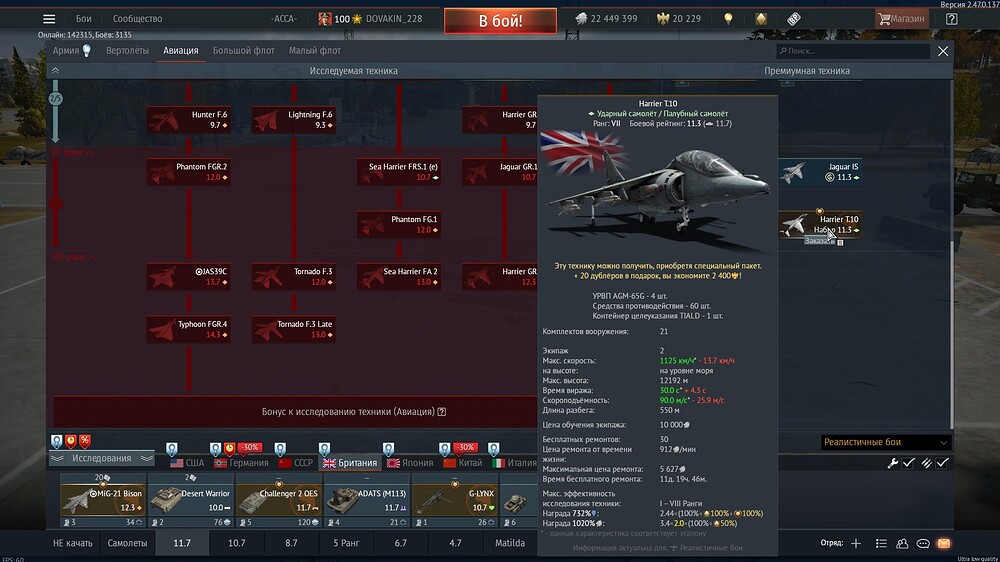This screenshot has height=562, width=1000.
Task: Click the blue pin badge above СССР
Action: coord(280,449)
